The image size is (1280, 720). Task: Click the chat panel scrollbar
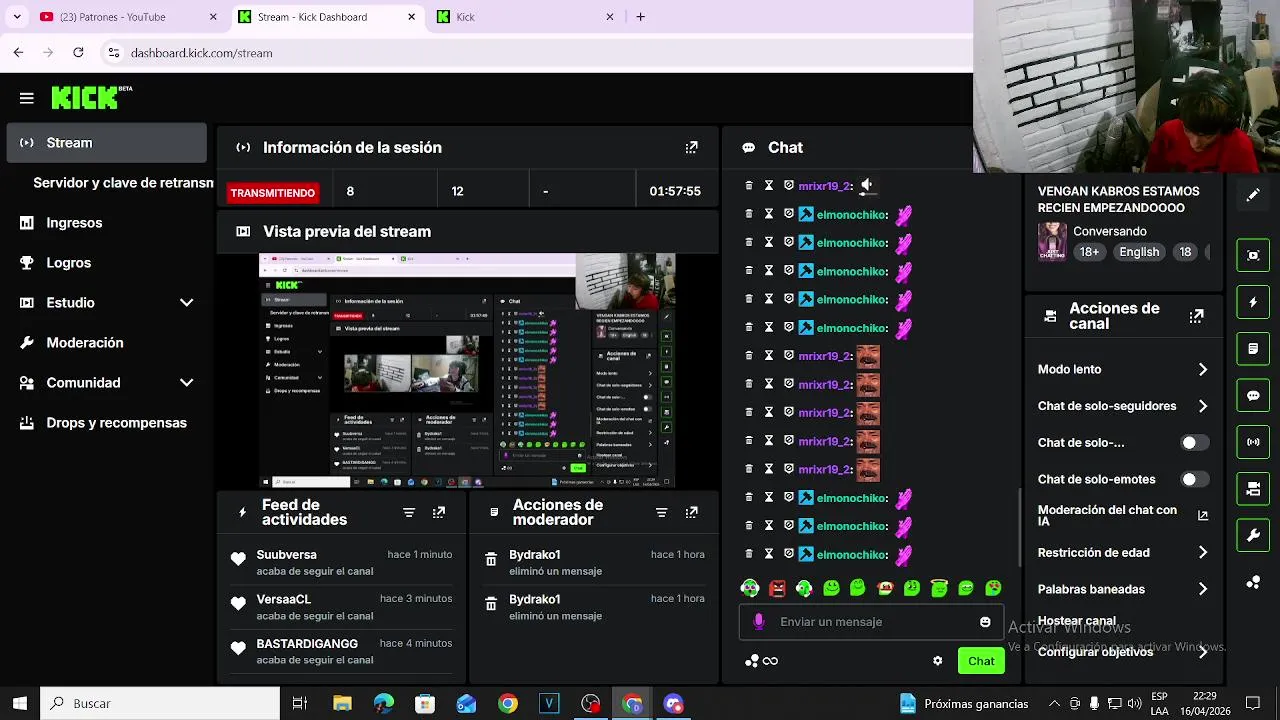click(1020, 528)
